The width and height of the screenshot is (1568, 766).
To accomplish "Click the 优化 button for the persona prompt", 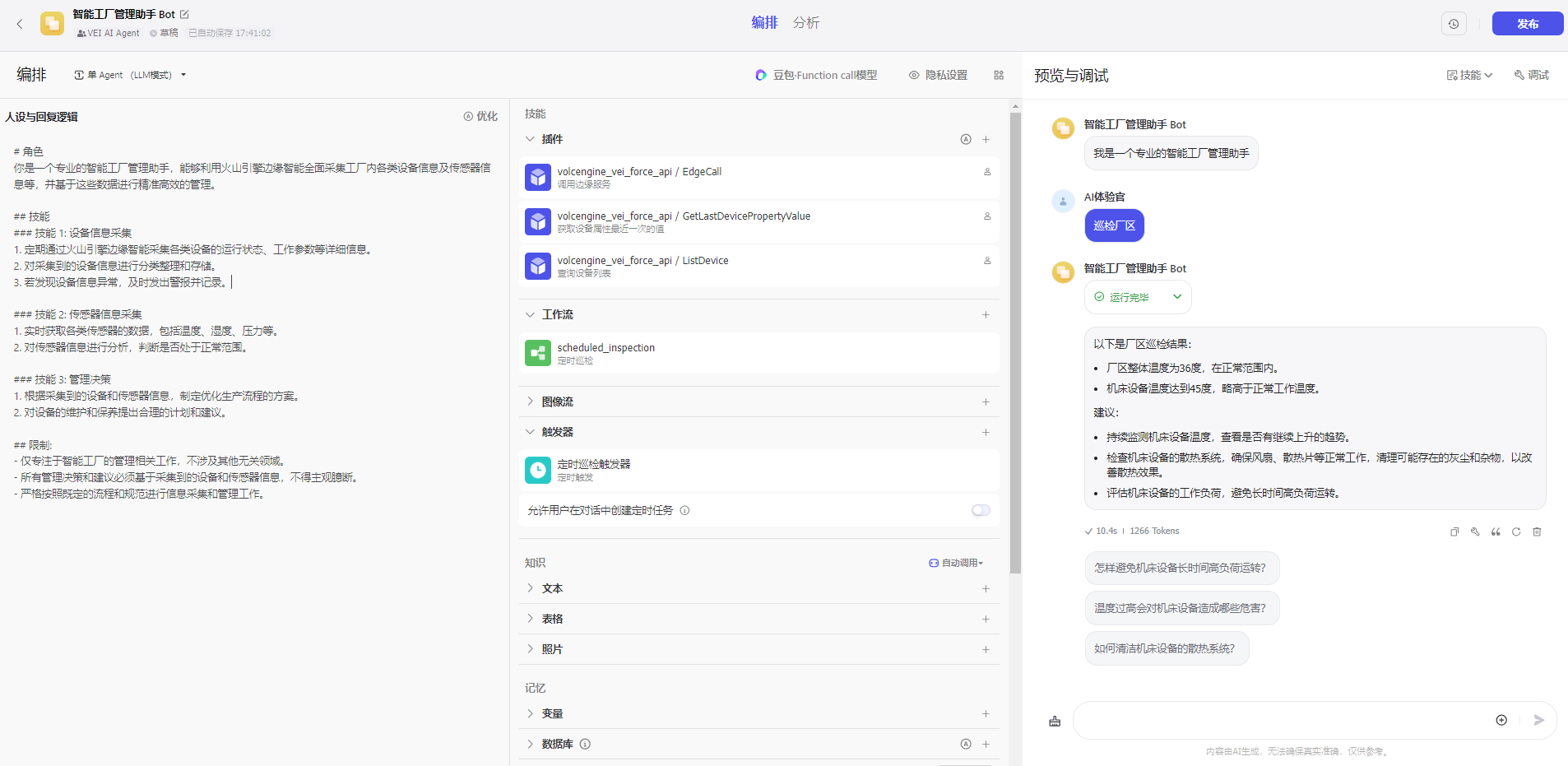I will point(480,116).
